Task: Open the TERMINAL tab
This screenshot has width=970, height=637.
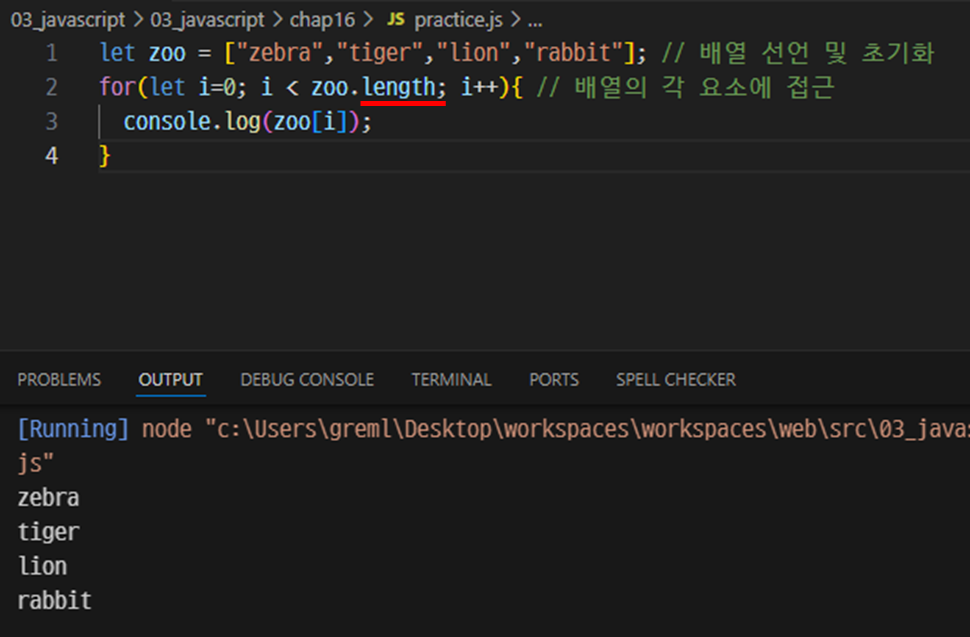Action: [452, 379]
